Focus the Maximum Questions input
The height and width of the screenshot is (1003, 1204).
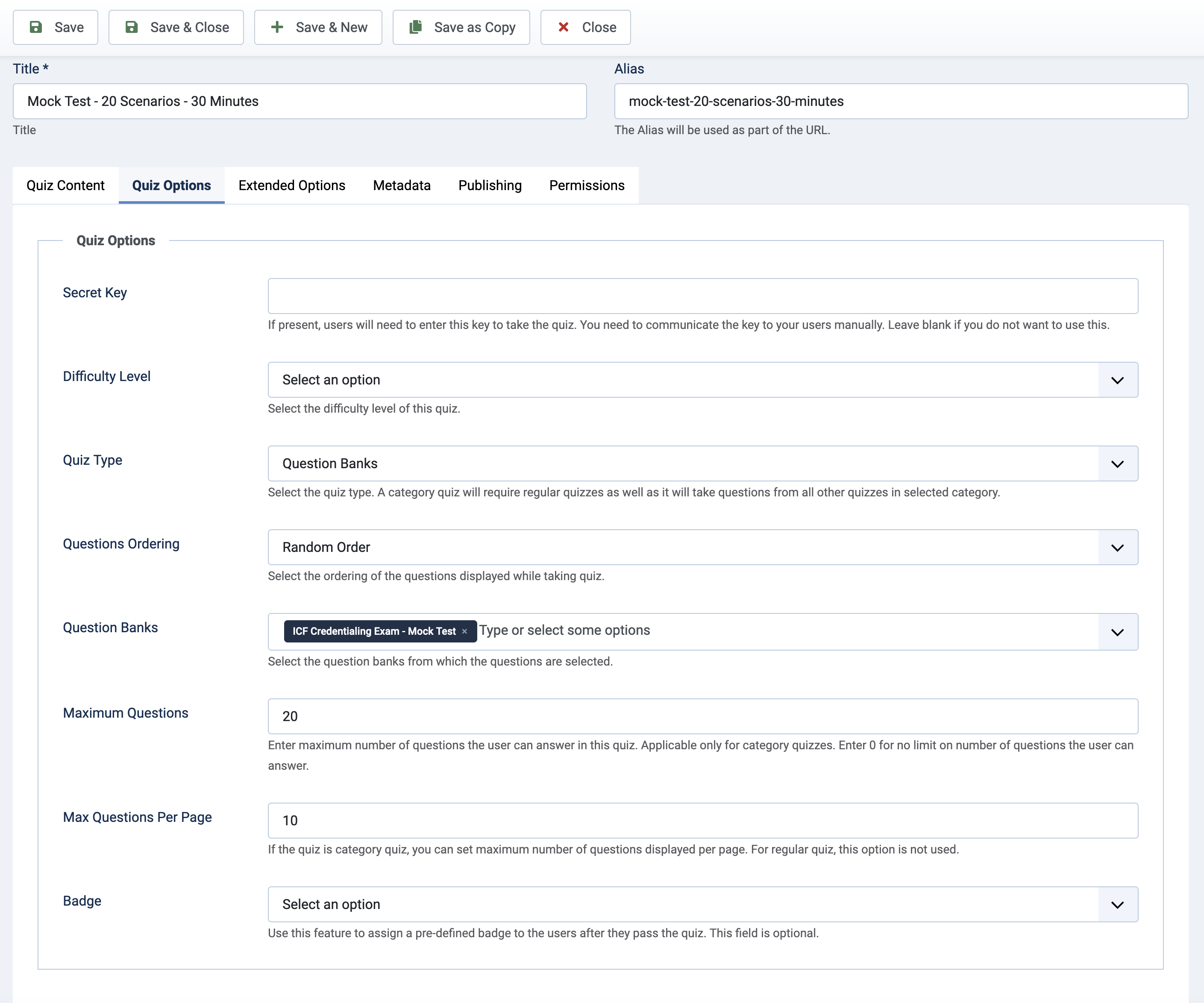702,716
